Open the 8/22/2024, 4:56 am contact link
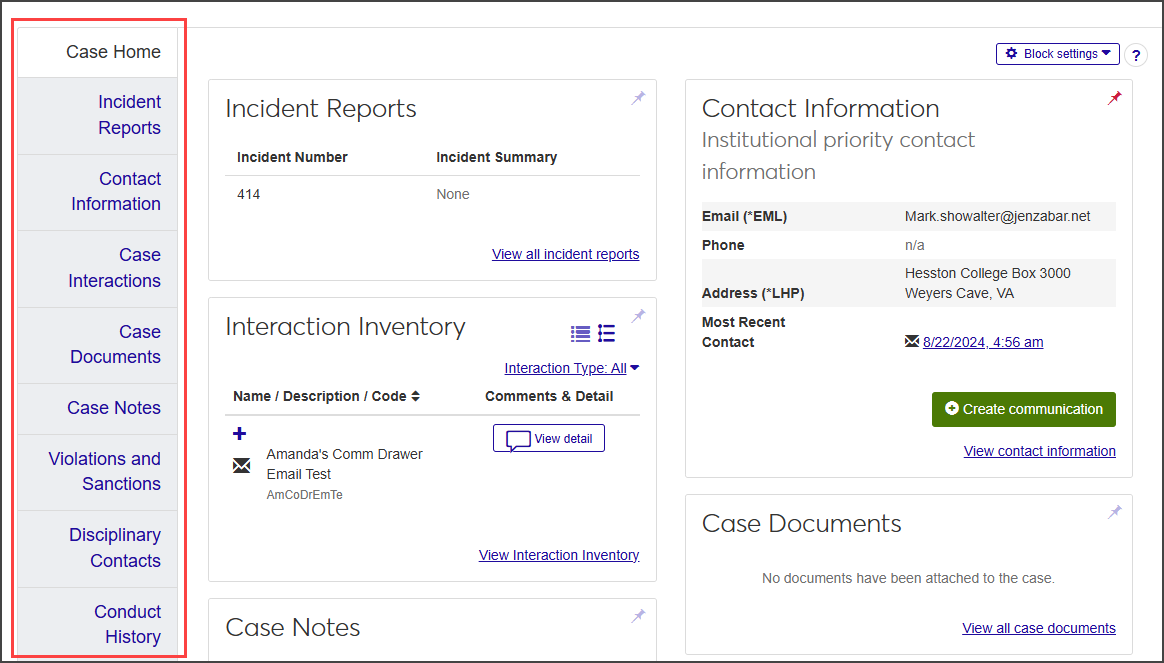The height and width of the screenshot is (663, 1164). point(982,342)
